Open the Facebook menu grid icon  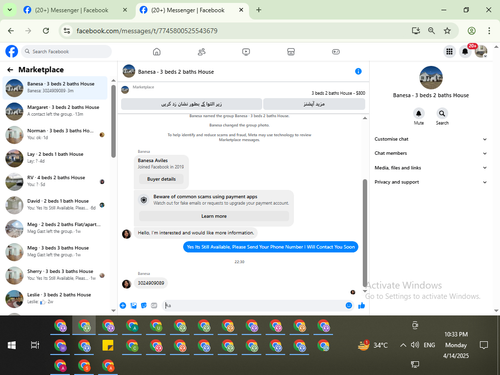[449, 51]
